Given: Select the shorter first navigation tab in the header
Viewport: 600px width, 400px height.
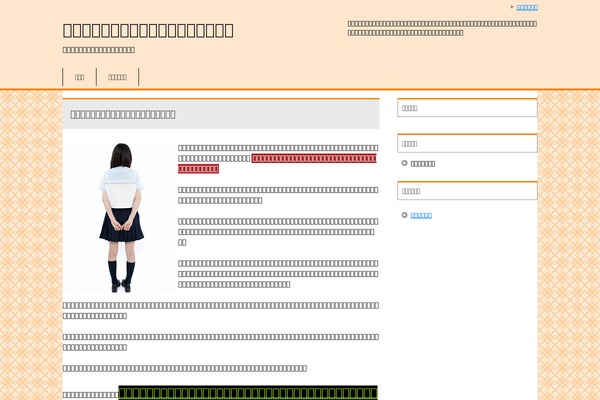Looking at the screenshot, I should point(80,77).
